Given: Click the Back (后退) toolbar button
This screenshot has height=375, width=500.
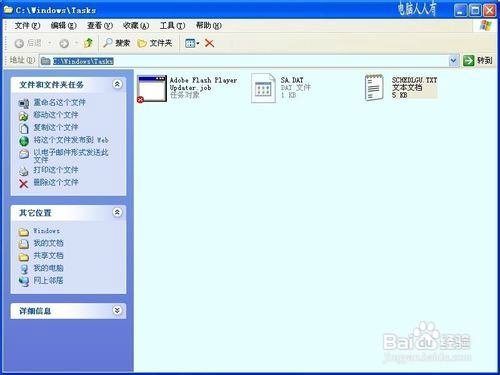Looking at the screenshot, I should point(28,43).
